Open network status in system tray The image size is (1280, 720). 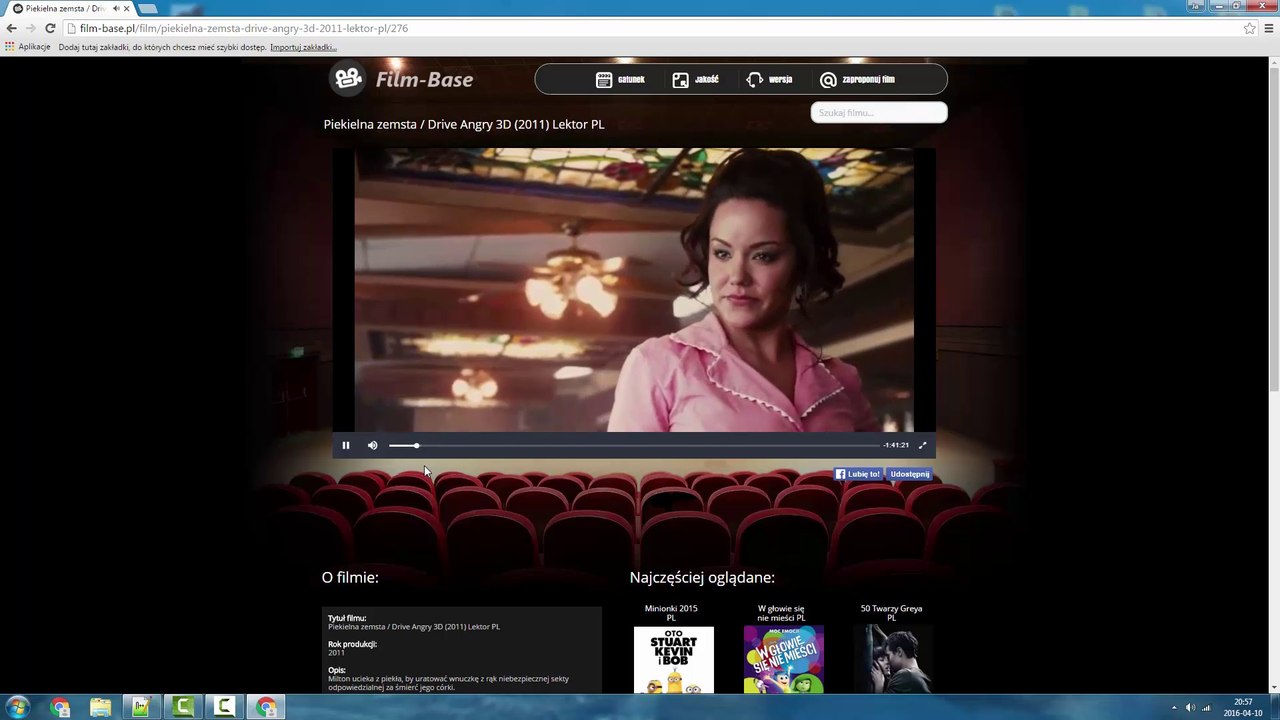[x=1206, y=707]
